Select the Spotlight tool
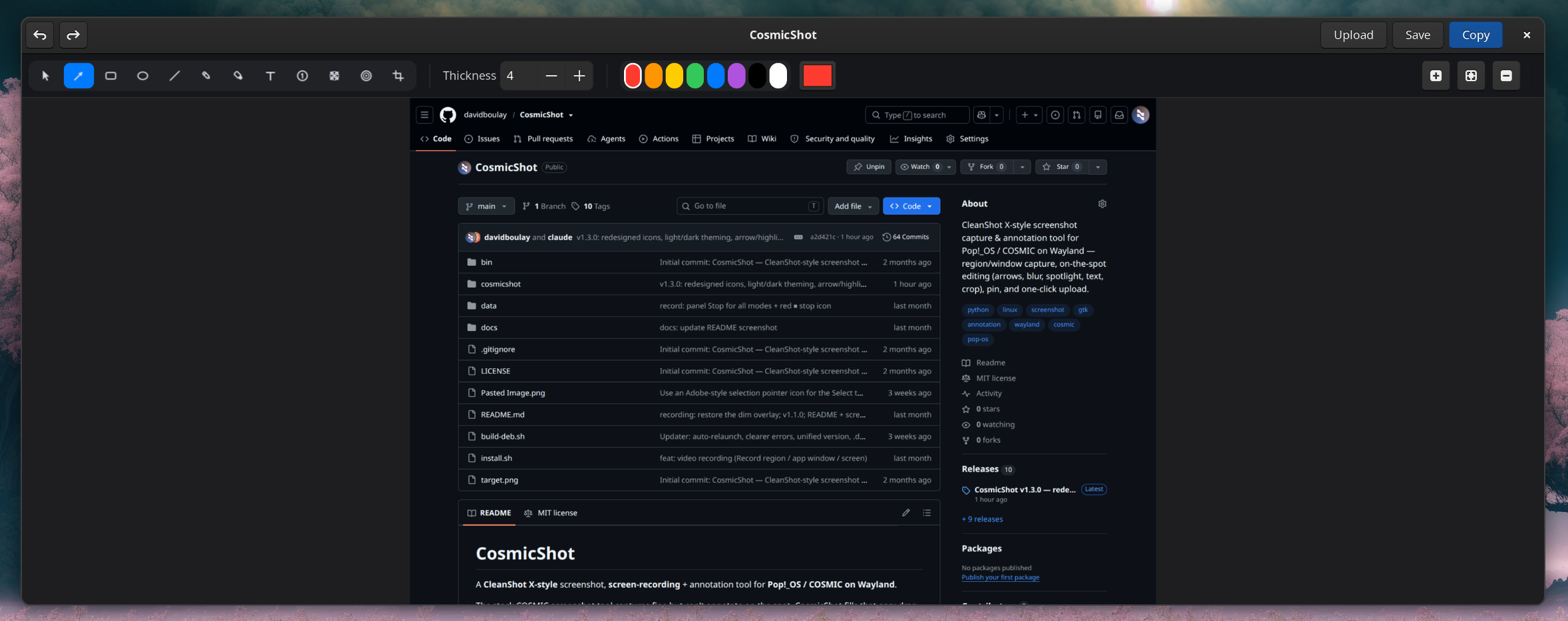The height and width of the screenshot is (621, 1568). (x=366, y=76)
